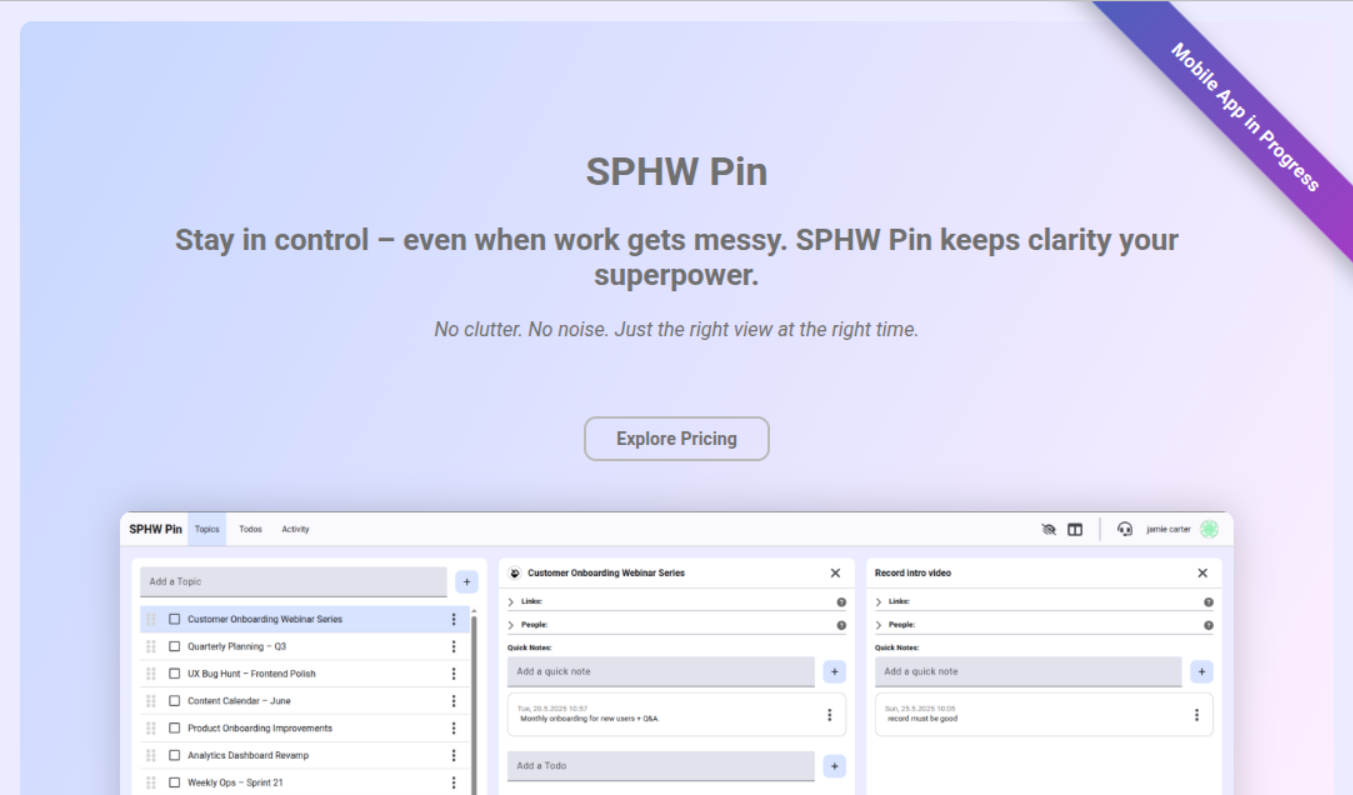Check the UX Bug Hunt – Frontend Polish checkbox

pos(175,674)
